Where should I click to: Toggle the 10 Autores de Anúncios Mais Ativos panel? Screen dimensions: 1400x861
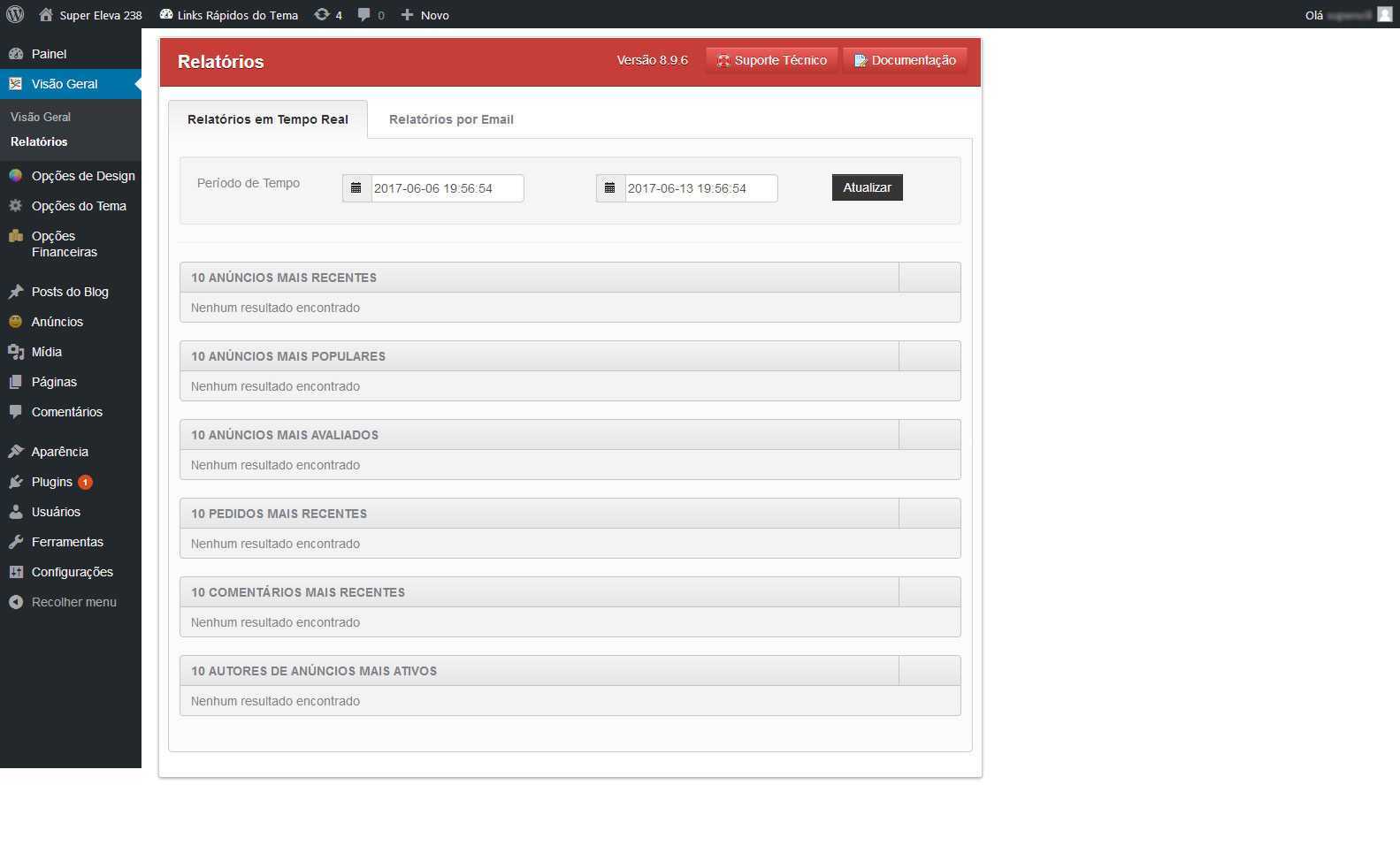(x=929, y=671)
